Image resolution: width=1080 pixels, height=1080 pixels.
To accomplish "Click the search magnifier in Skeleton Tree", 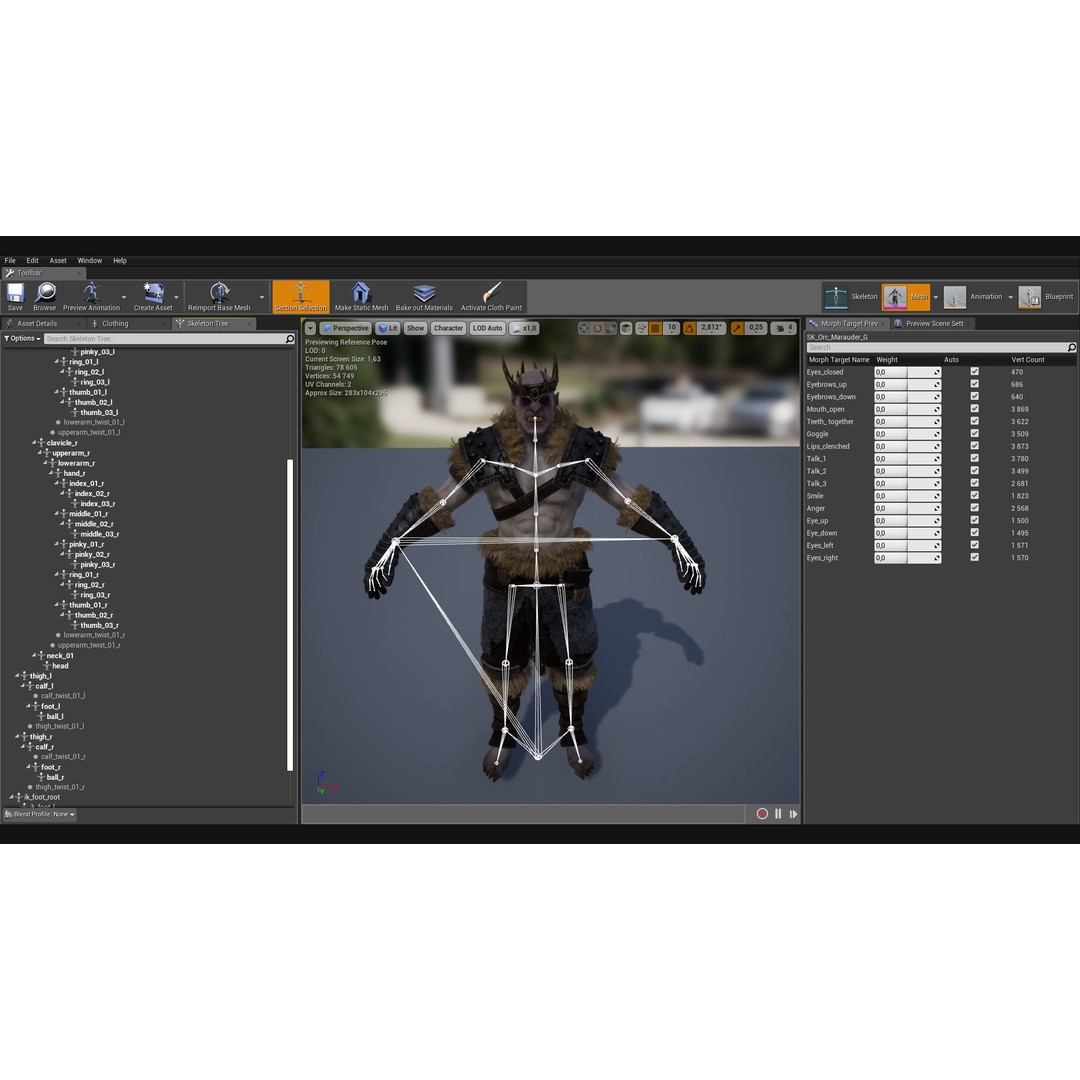I will [x=290, y=339].
